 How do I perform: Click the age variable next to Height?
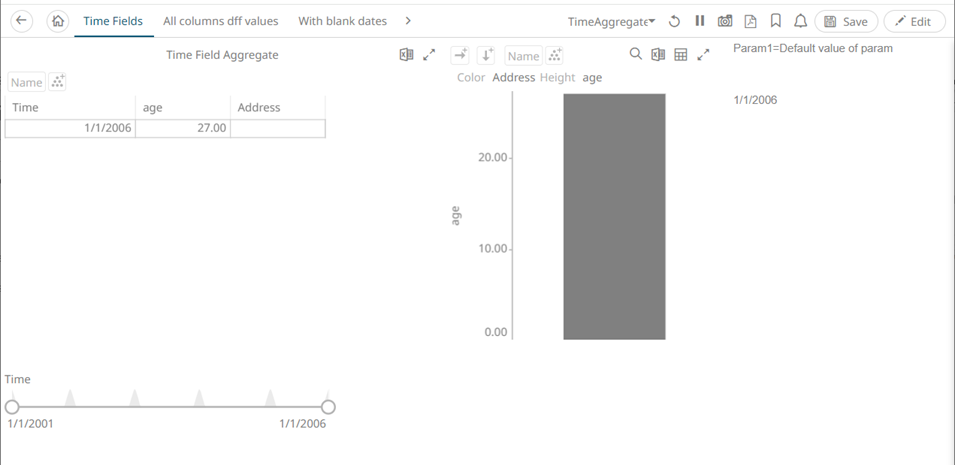coord(592,77)
